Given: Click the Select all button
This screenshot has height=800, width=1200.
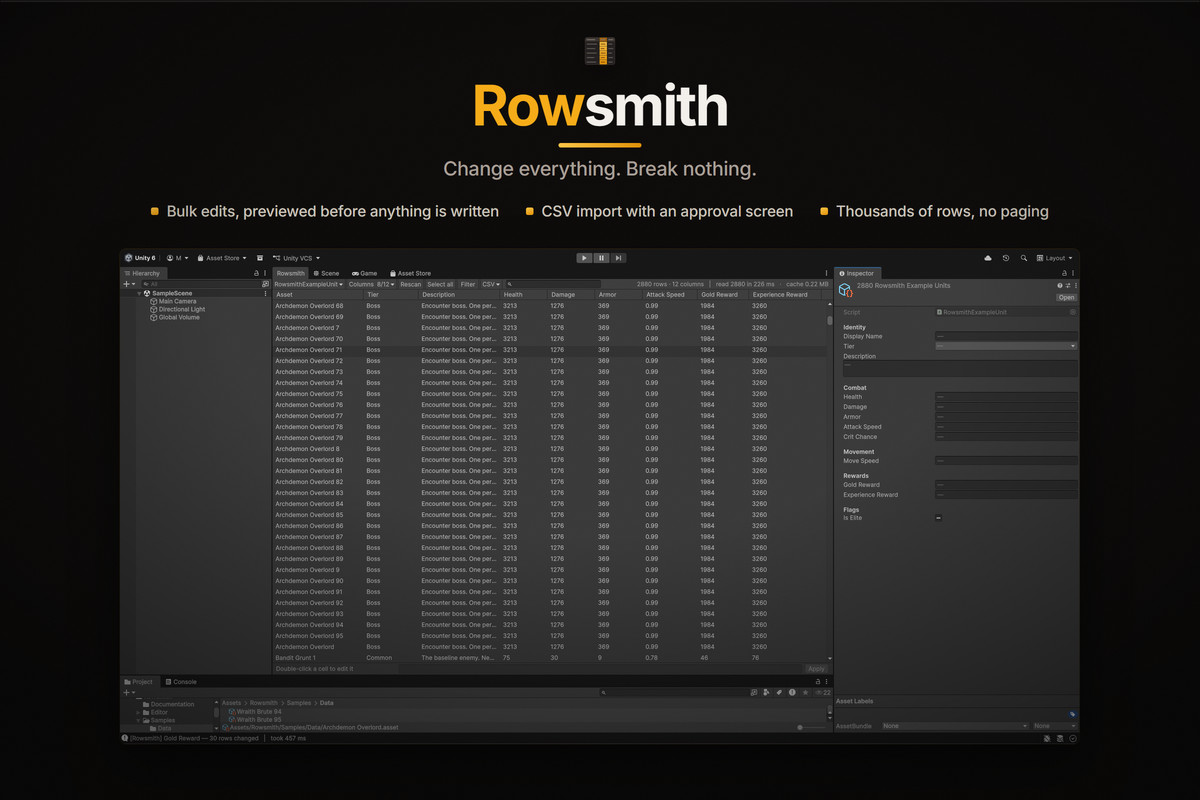Looking at the screenshot, I should (x=440, y=284).
